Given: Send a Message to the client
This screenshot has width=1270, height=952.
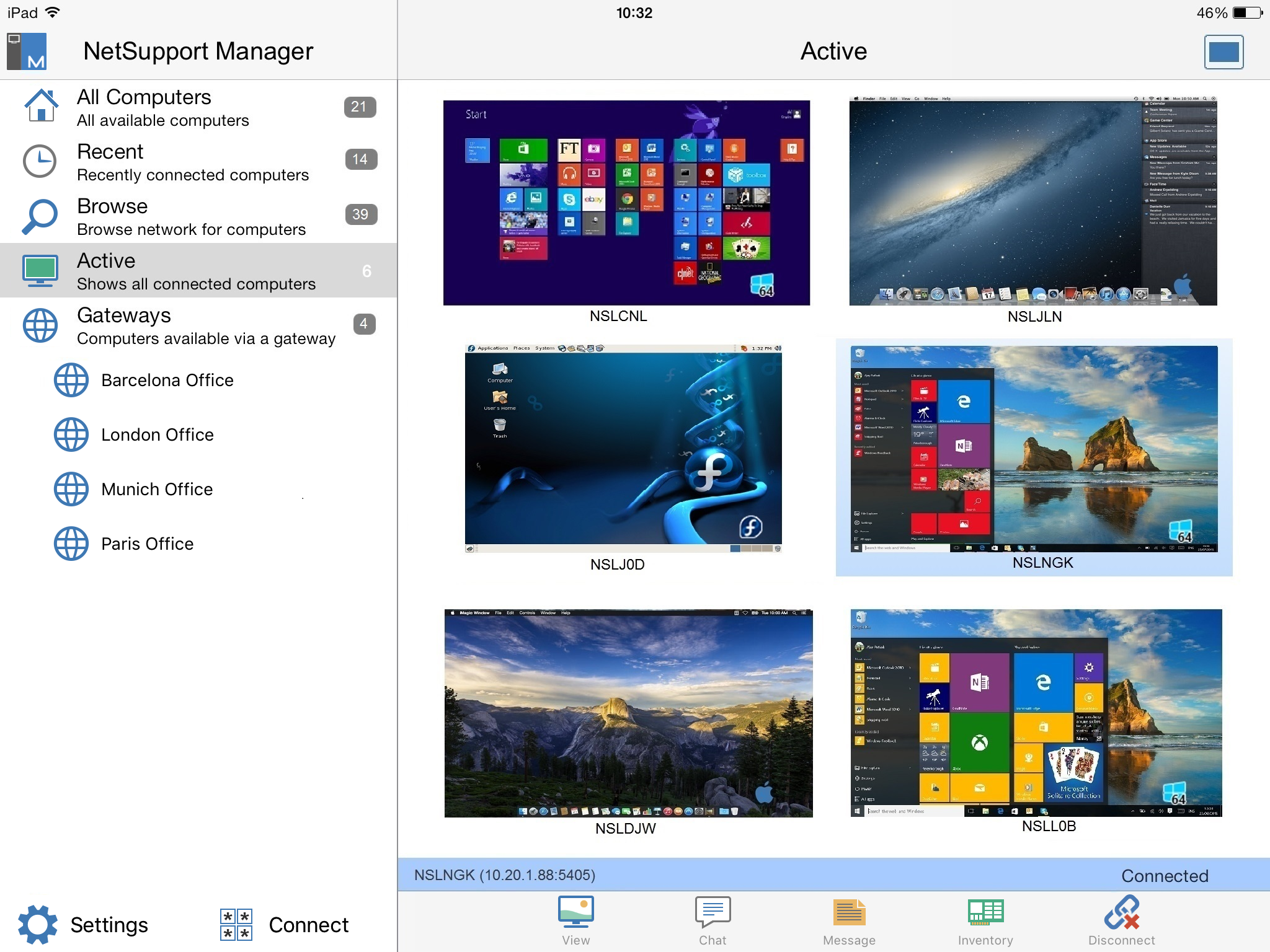Looking at the screenshot, I should (x=849, y=920).
